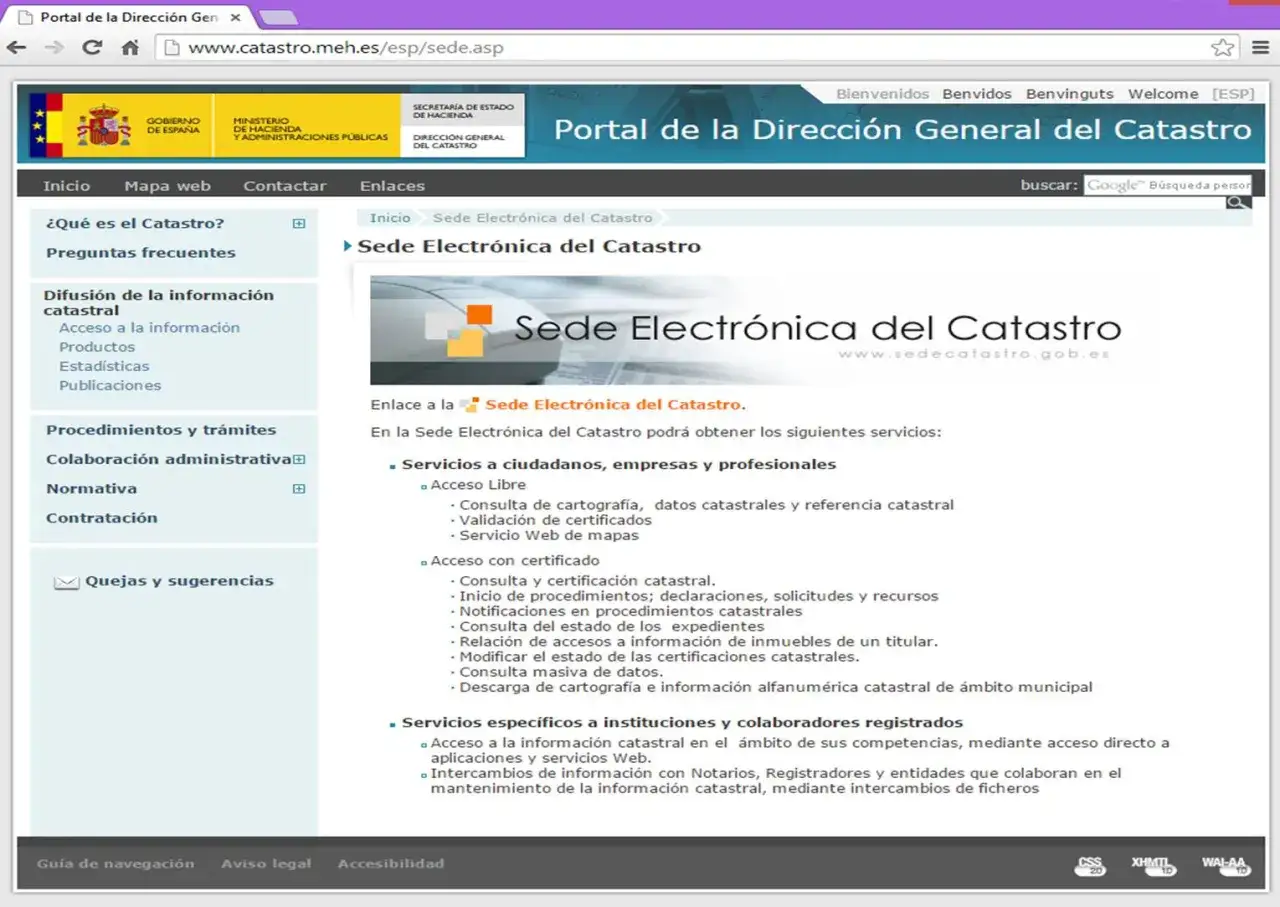Open Contratación in the sidebar
1280x907 pixels.
point(102,518)
